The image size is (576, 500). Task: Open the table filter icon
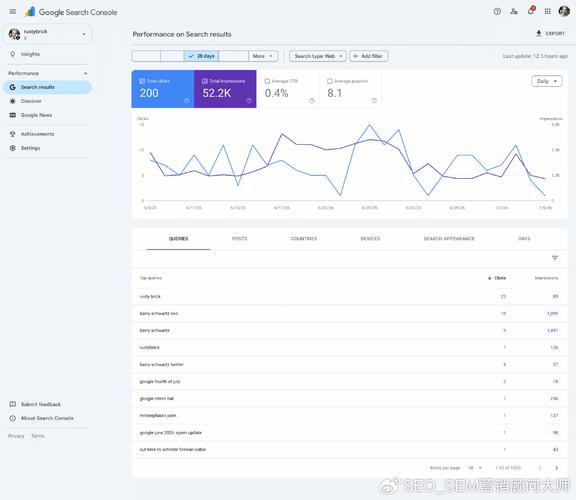(x=555, y=258)
